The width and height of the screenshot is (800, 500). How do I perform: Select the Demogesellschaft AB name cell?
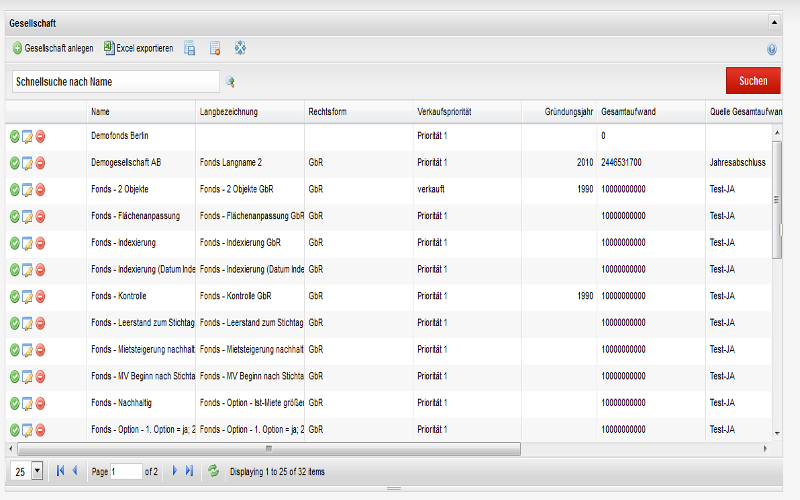point(141,163)
